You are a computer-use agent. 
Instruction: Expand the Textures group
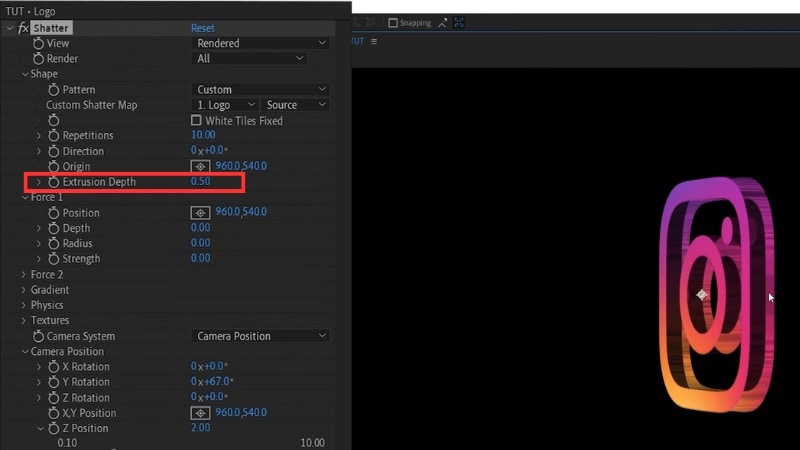point(23,320)
